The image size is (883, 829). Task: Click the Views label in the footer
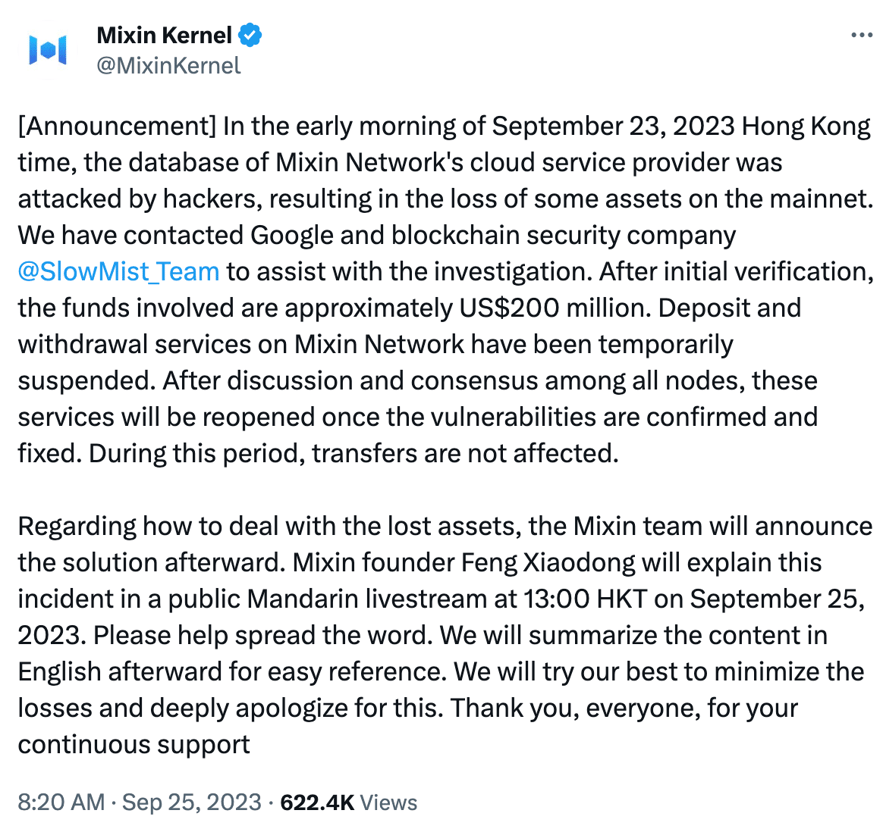coord(390,801)
